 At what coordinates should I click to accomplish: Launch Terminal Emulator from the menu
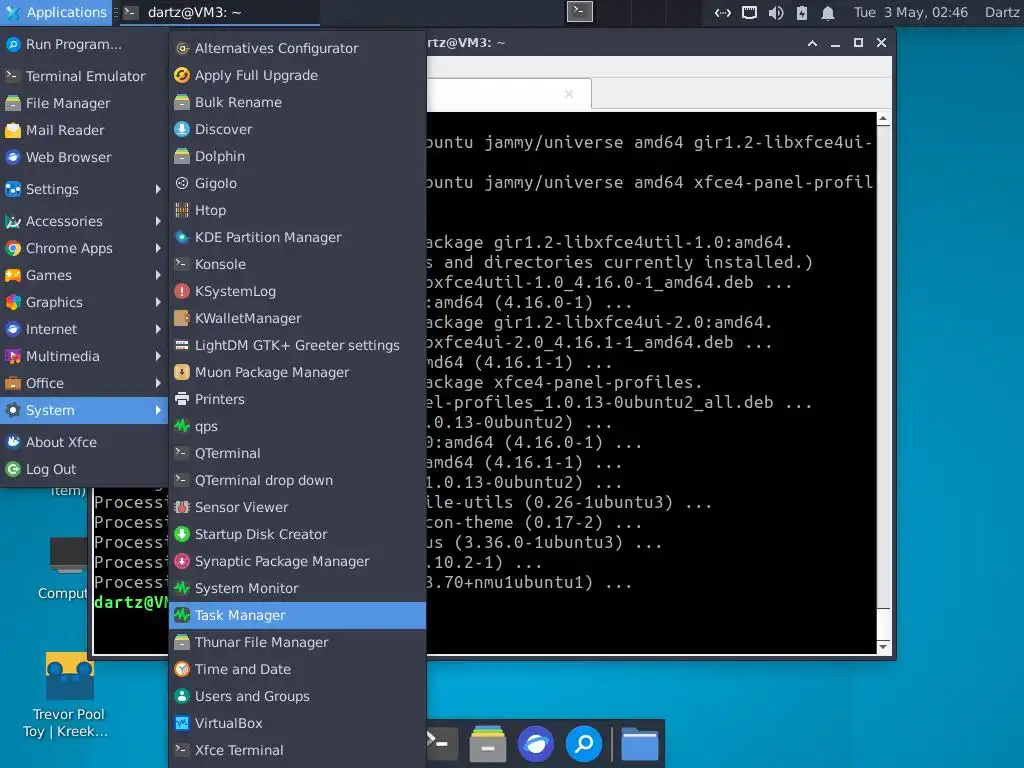pyautogui.click(x=84, y=76)
